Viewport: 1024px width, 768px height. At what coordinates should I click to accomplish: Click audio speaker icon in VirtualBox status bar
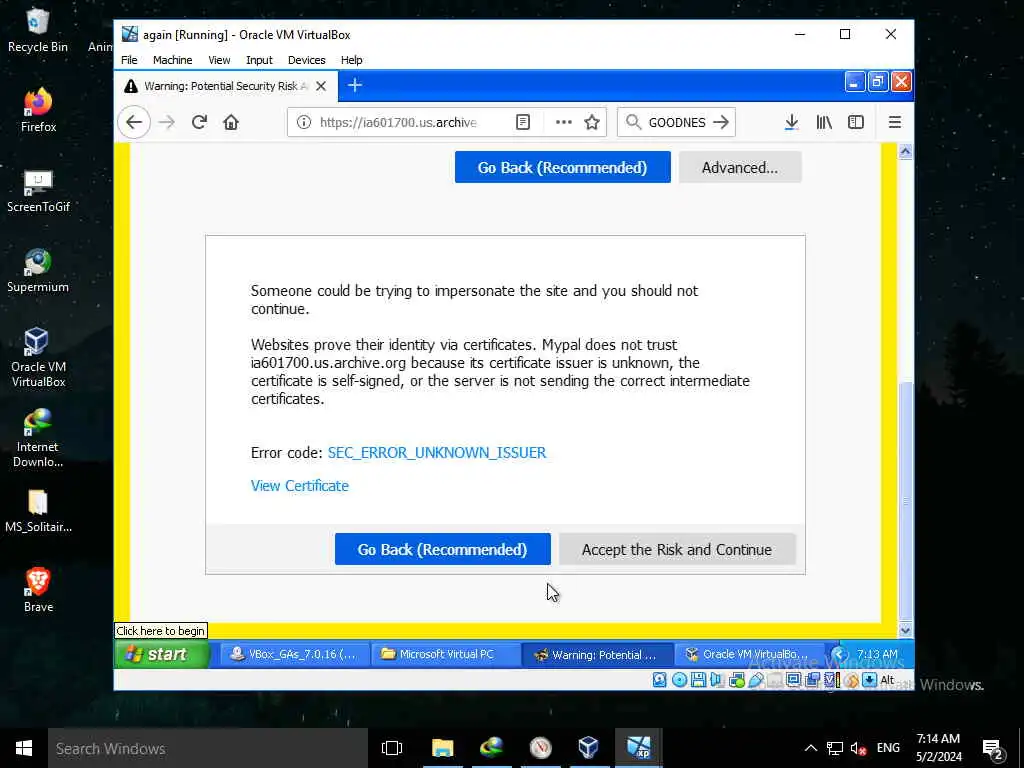[x=716, y=680]
